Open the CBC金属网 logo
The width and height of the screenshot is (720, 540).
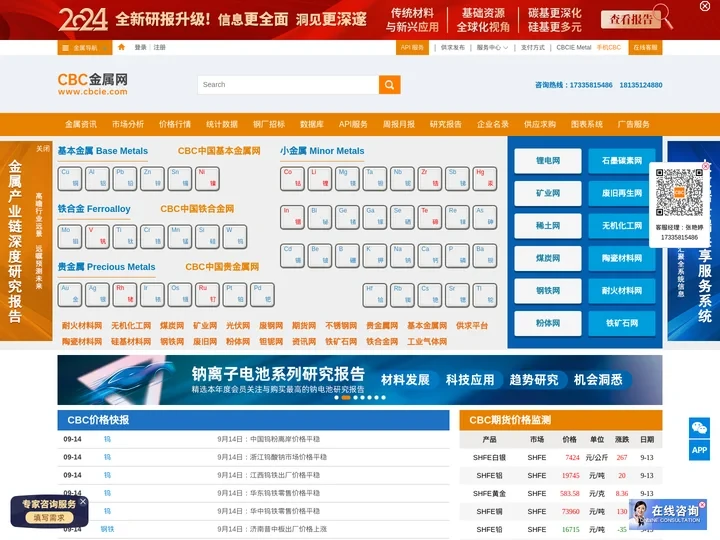(x=93, y=84)
